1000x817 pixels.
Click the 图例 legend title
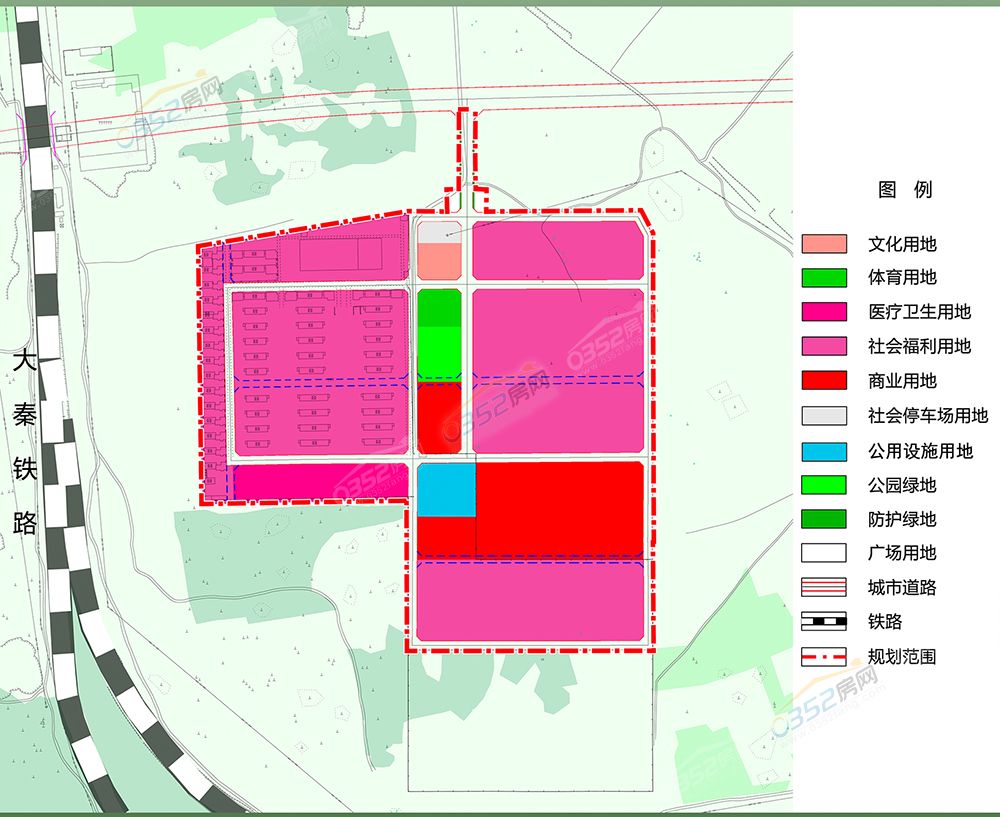pos(904,190)
